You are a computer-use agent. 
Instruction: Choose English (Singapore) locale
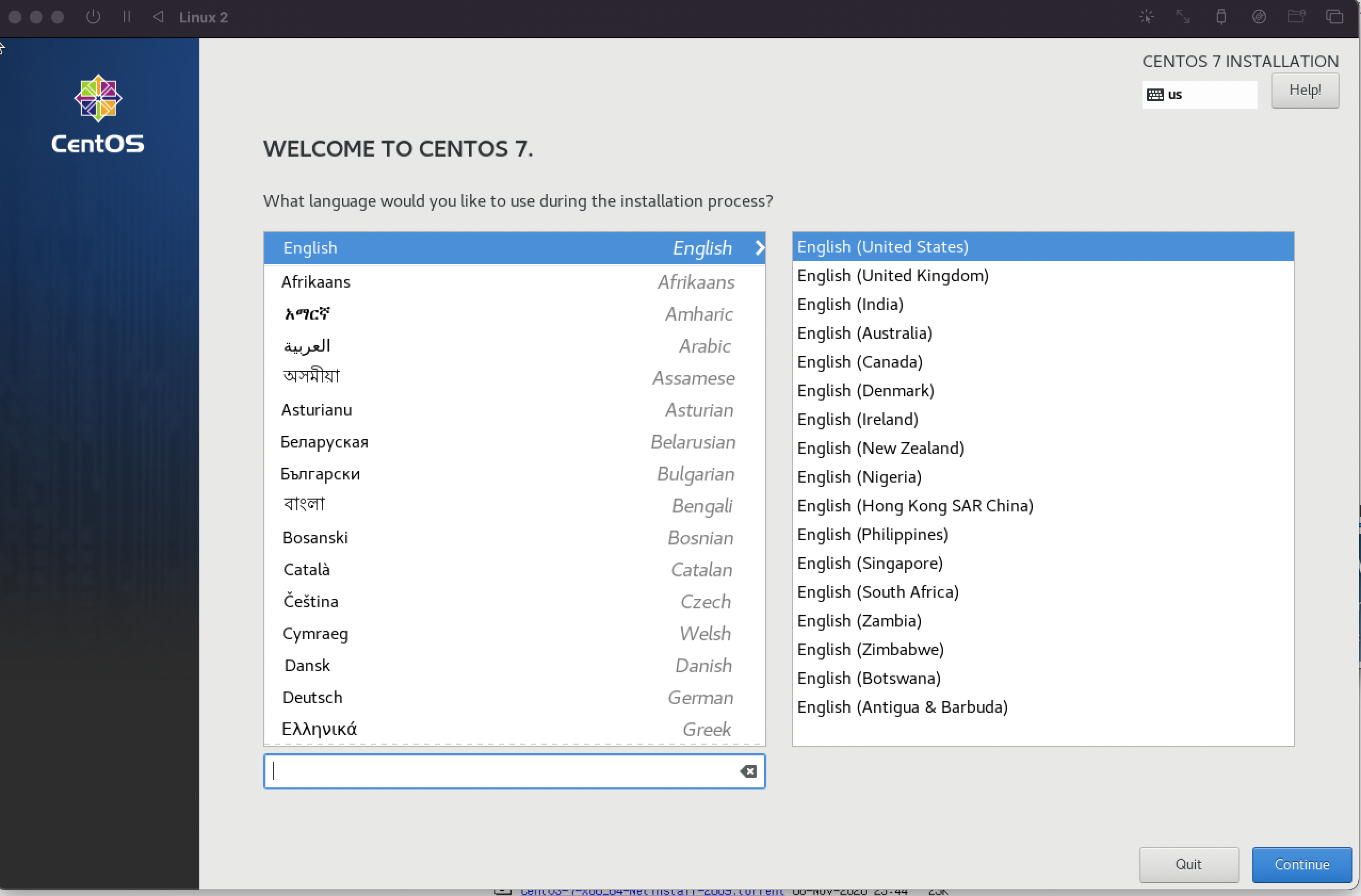point(1043,563)
